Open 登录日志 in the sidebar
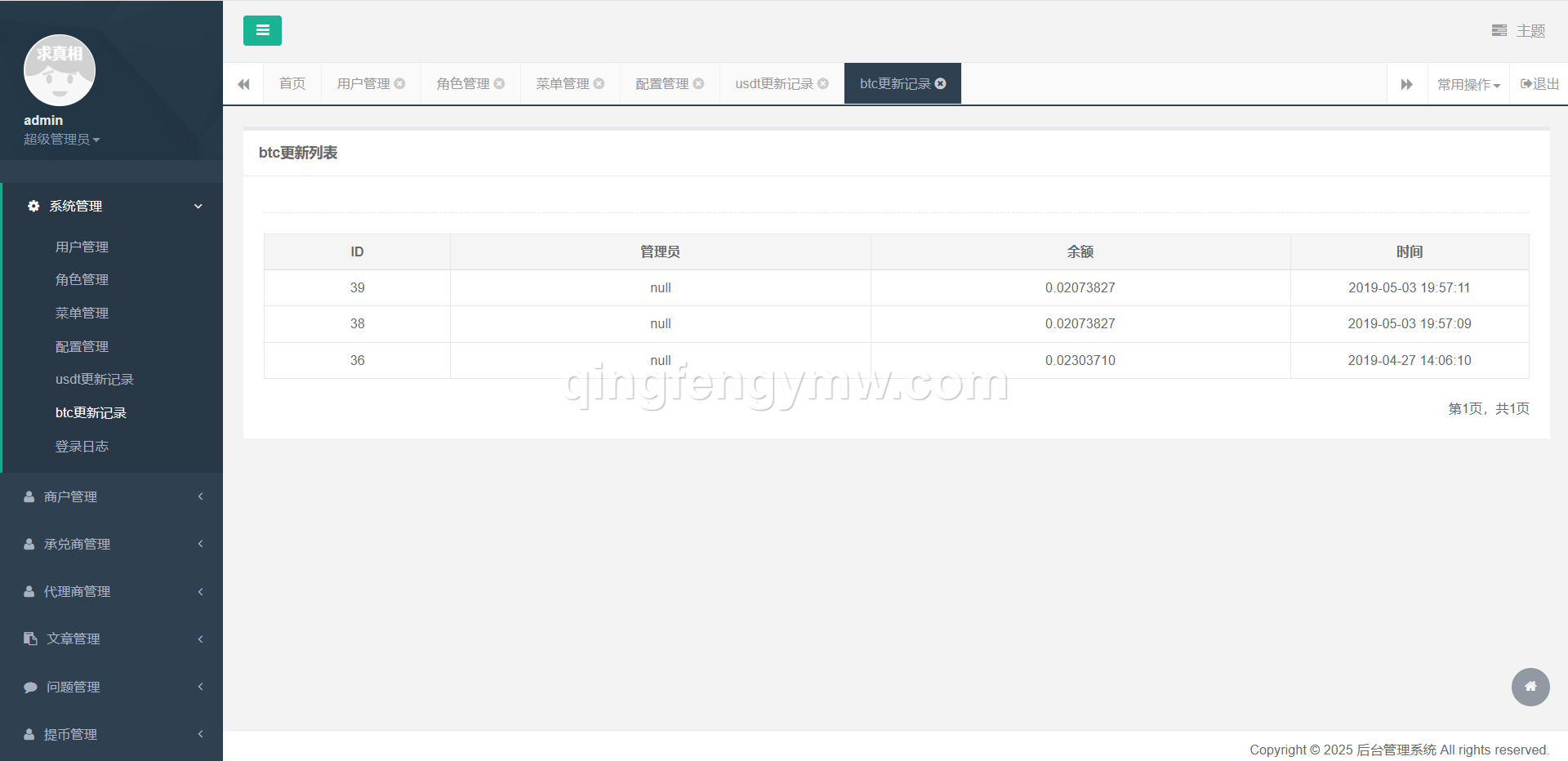The height and width of the screenshot is (761, 1568). tap(82, 446)
